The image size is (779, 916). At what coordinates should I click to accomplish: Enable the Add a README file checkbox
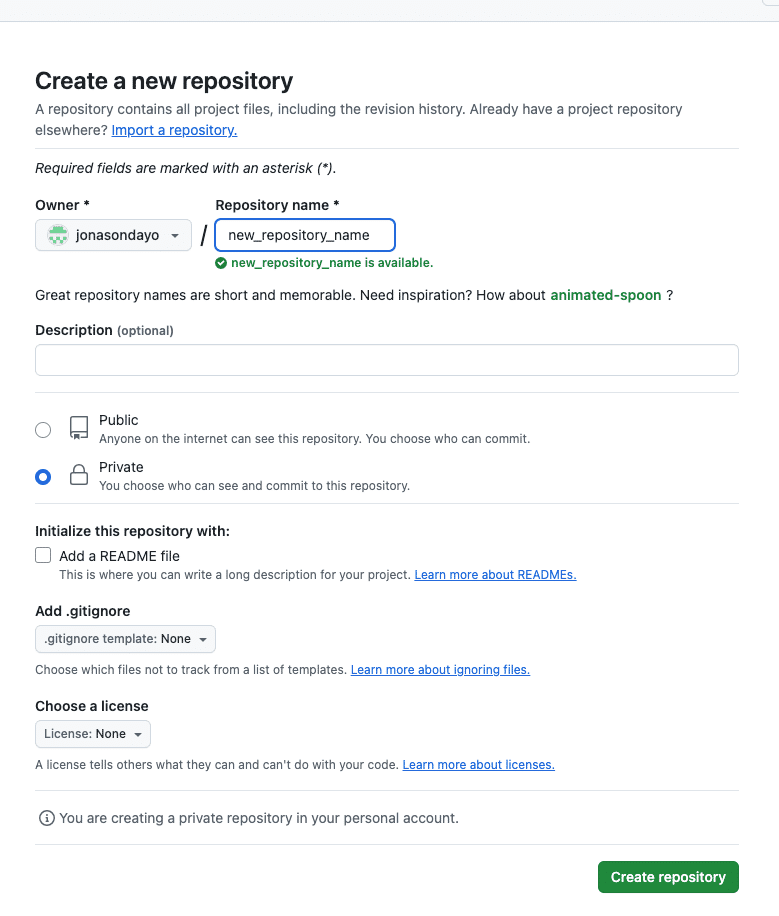43,555
